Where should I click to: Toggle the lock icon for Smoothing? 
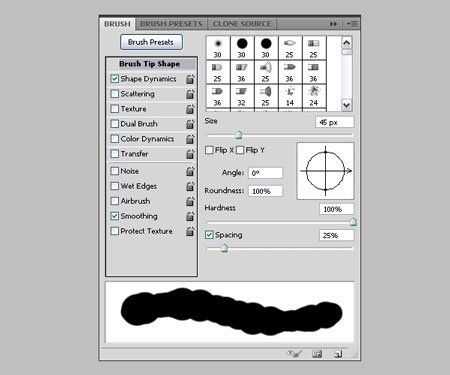coord(190,216)
